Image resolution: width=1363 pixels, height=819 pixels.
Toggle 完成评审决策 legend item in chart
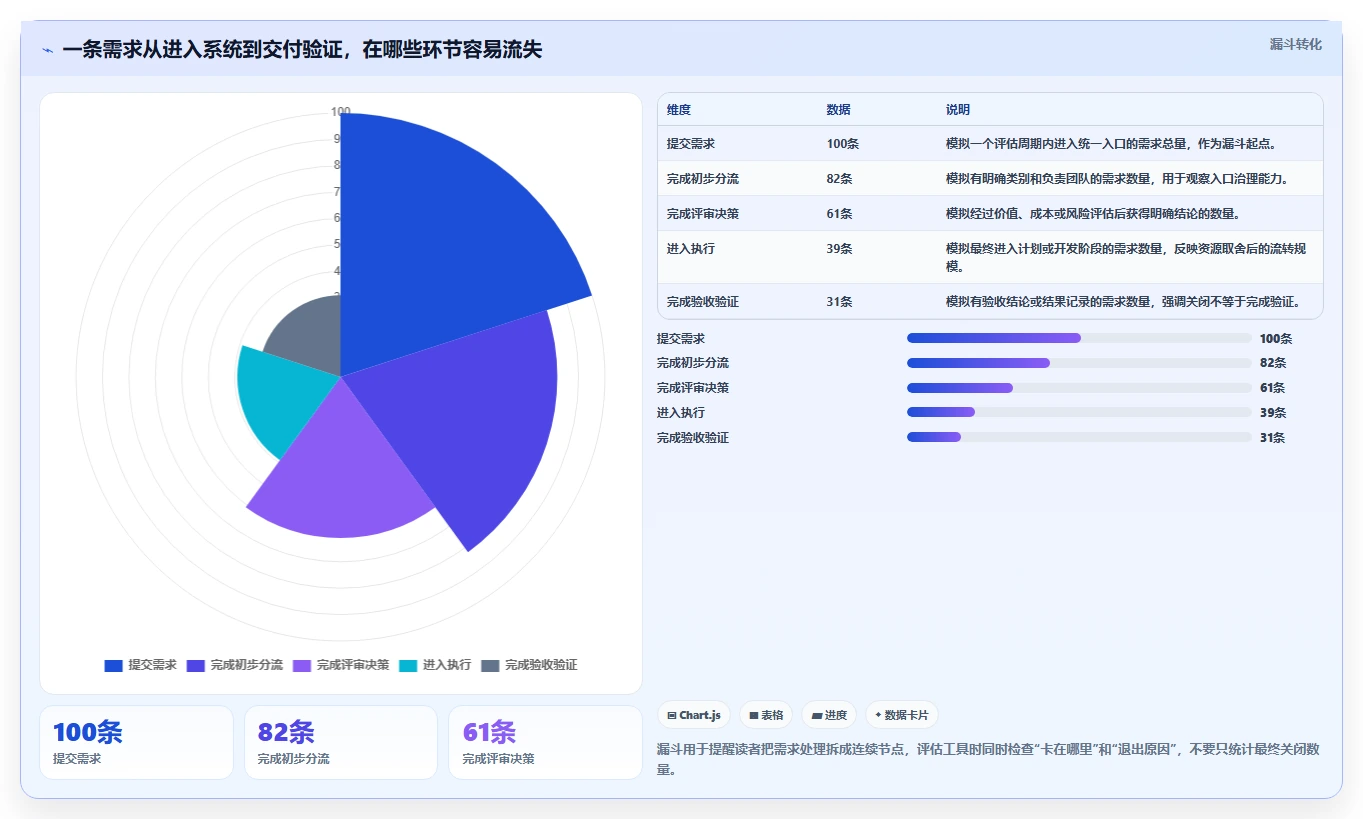tap(341, 665)
